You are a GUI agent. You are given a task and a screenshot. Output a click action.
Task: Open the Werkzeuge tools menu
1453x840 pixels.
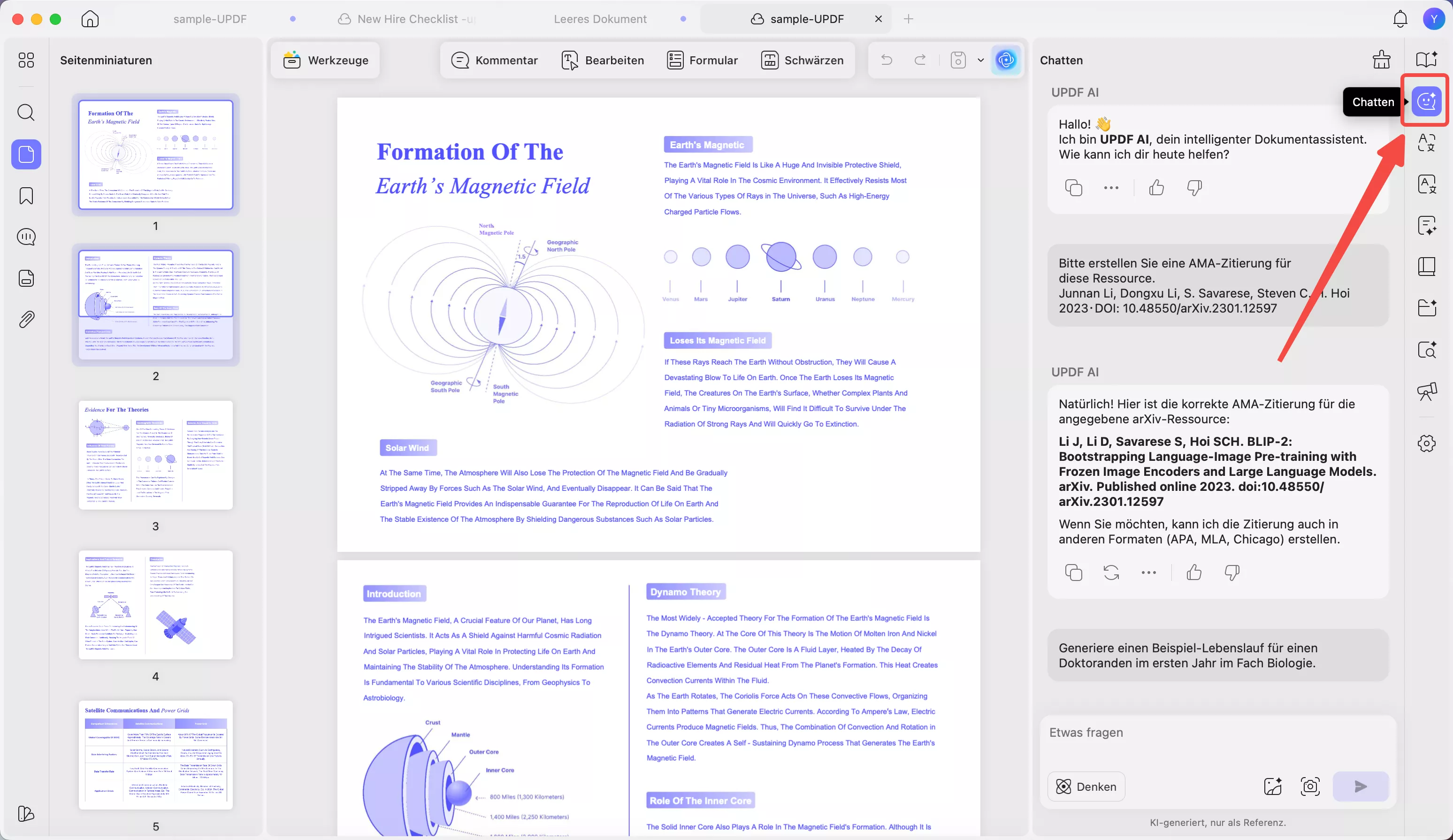[x=326, y=60]
